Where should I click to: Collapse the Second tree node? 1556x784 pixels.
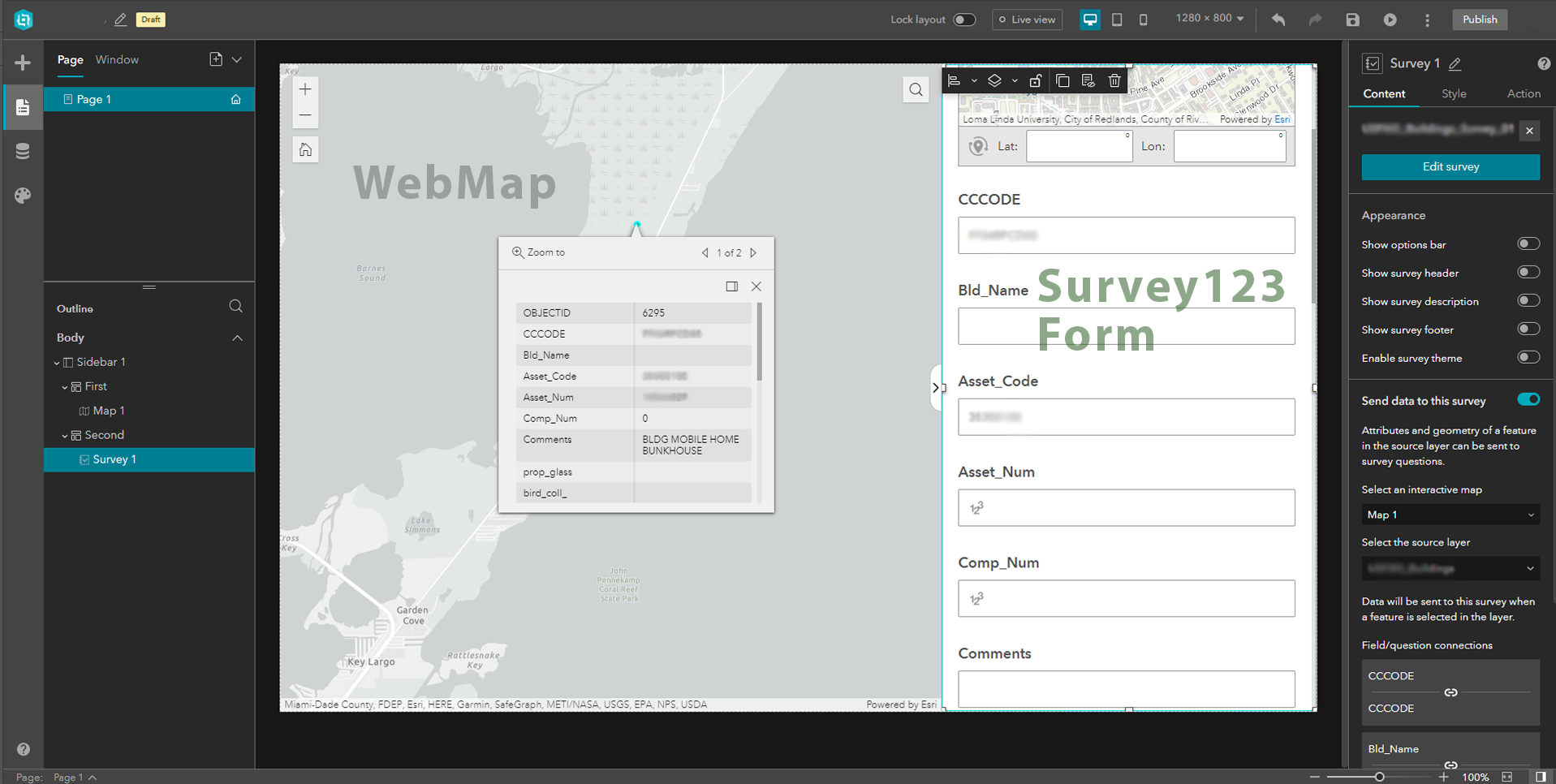point(65,436)
